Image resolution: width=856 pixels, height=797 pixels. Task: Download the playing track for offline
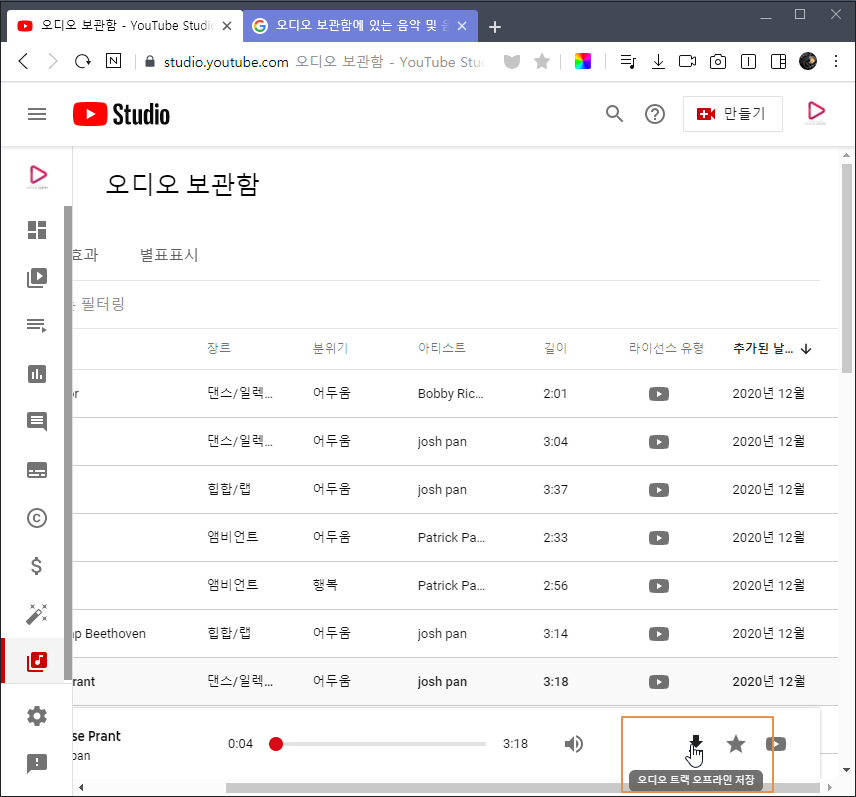tap(696, 742)
